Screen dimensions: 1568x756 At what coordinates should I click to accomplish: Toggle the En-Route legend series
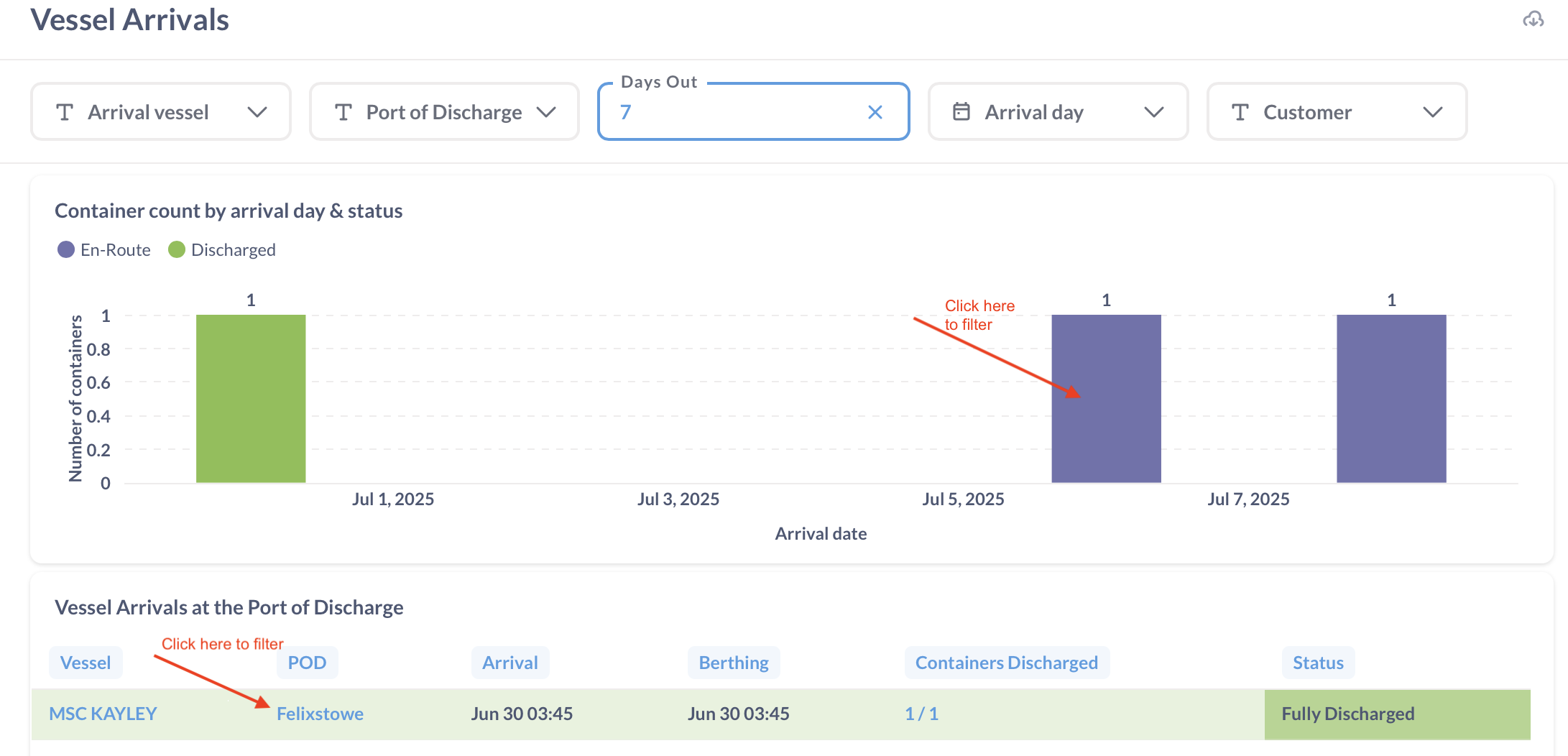click(104, 250)
